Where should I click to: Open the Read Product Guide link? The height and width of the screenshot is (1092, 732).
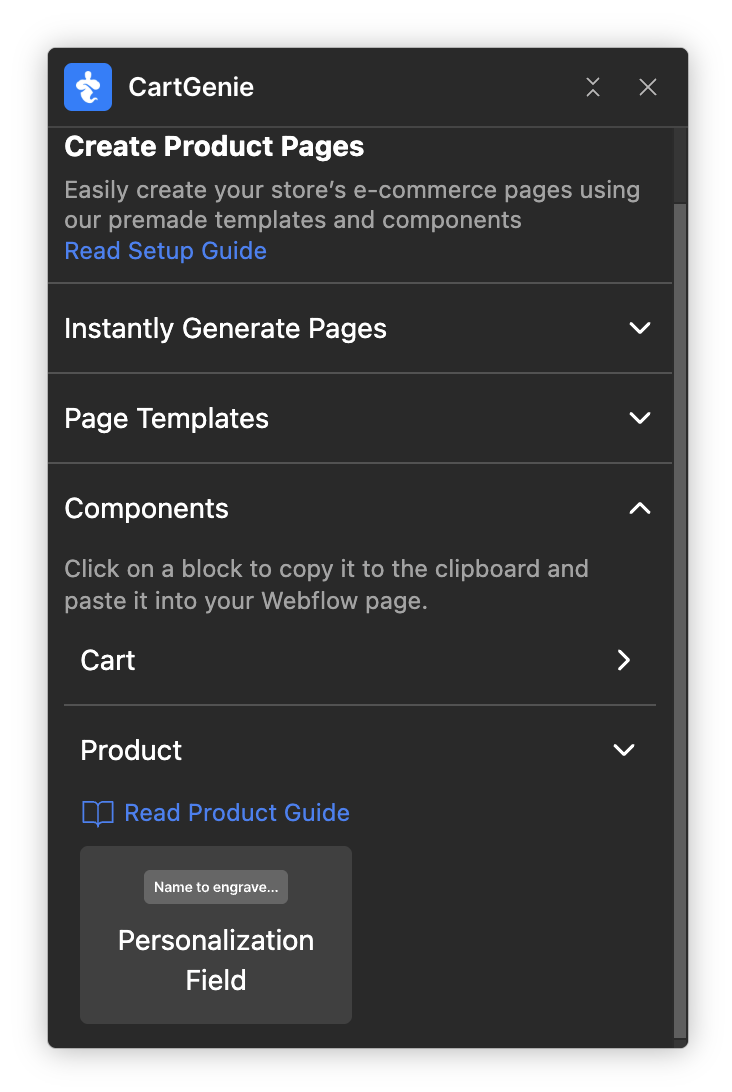237,813
